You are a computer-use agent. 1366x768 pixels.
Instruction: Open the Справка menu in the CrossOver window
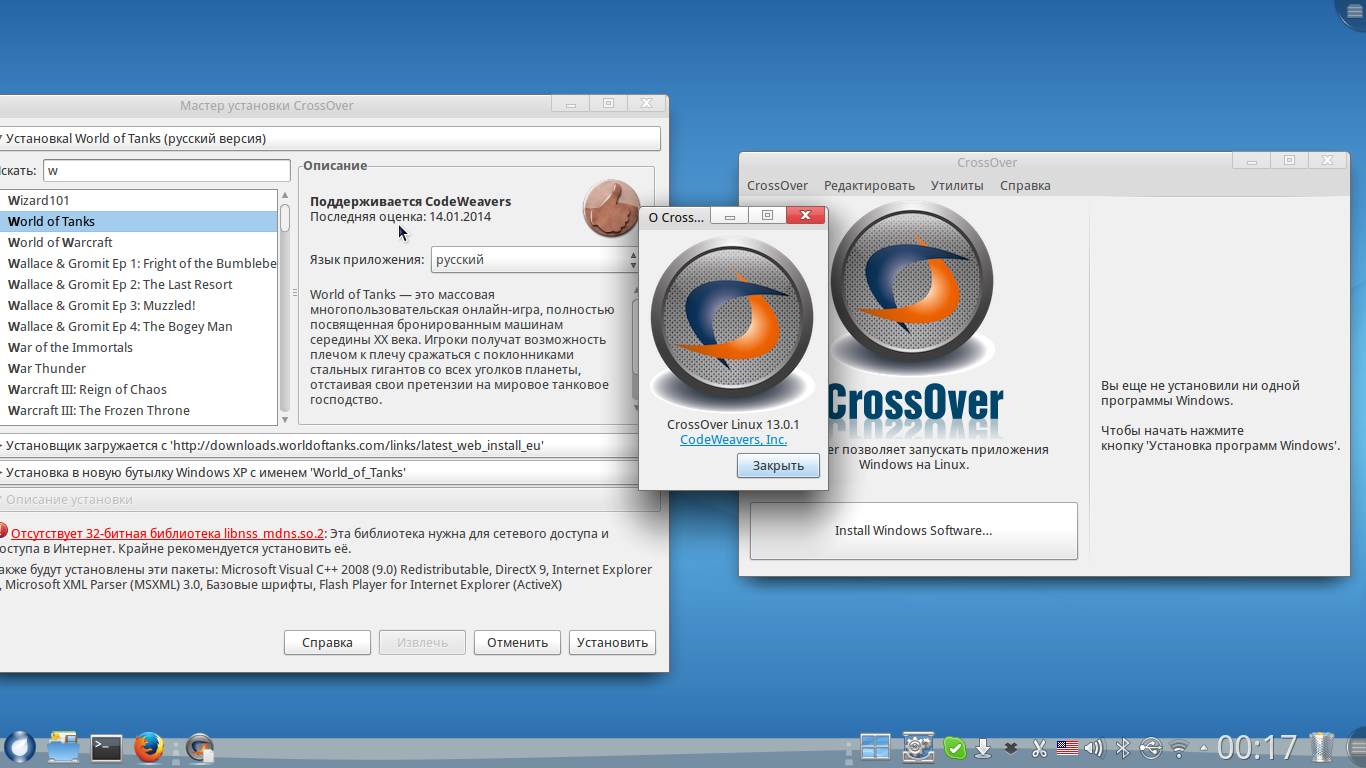[x=1025, y=185]
